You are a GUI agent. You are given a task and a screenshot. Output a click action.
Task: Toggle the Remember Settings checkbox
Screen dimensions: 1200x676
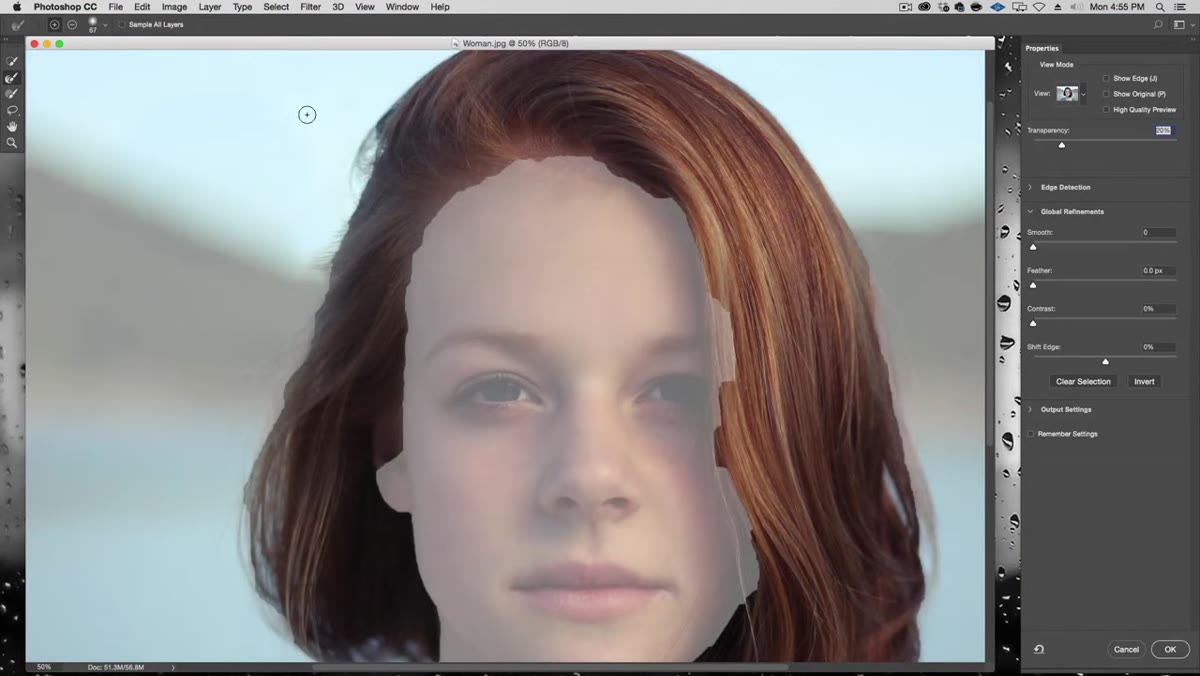click(1031, 434)
